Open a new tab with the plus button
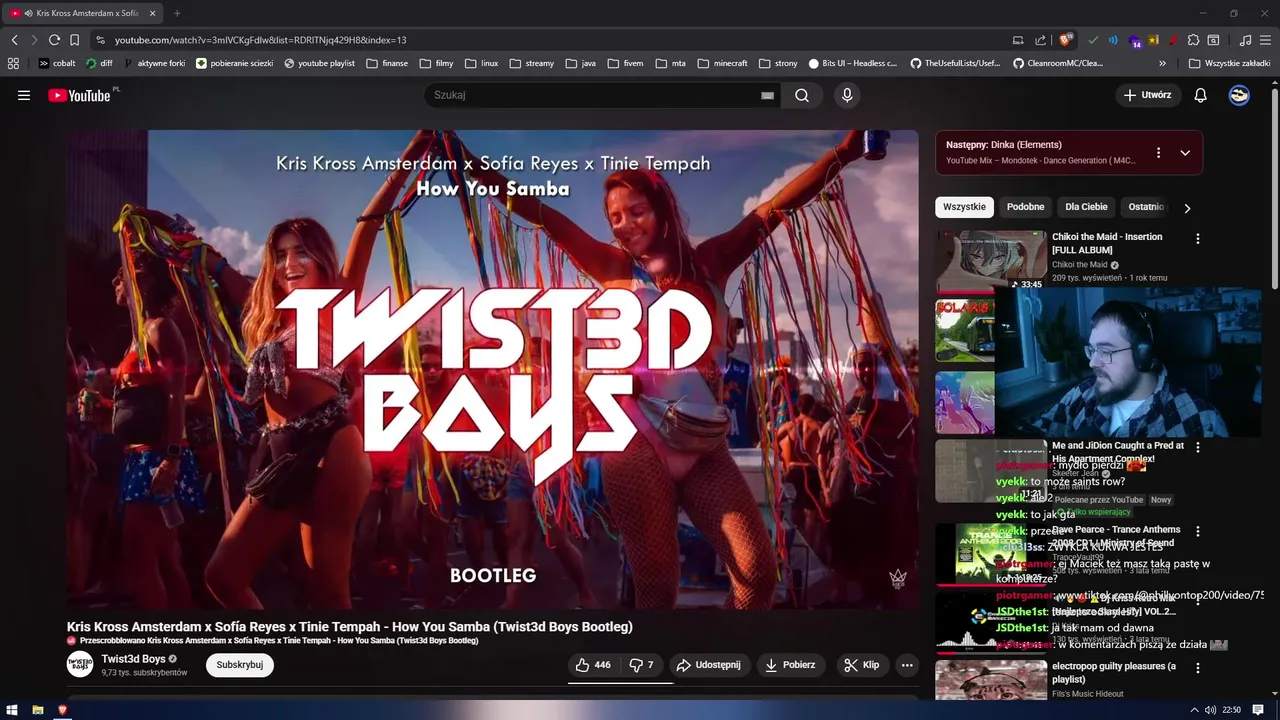This screenshot has width=1280, height=720. tap(177, 13)
